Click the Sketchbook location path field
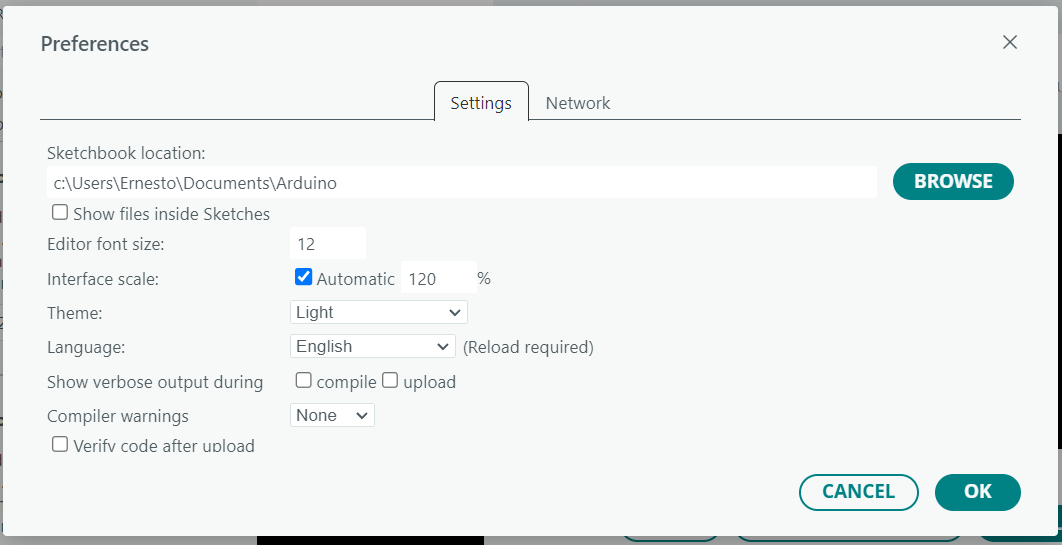 point(462,183)
